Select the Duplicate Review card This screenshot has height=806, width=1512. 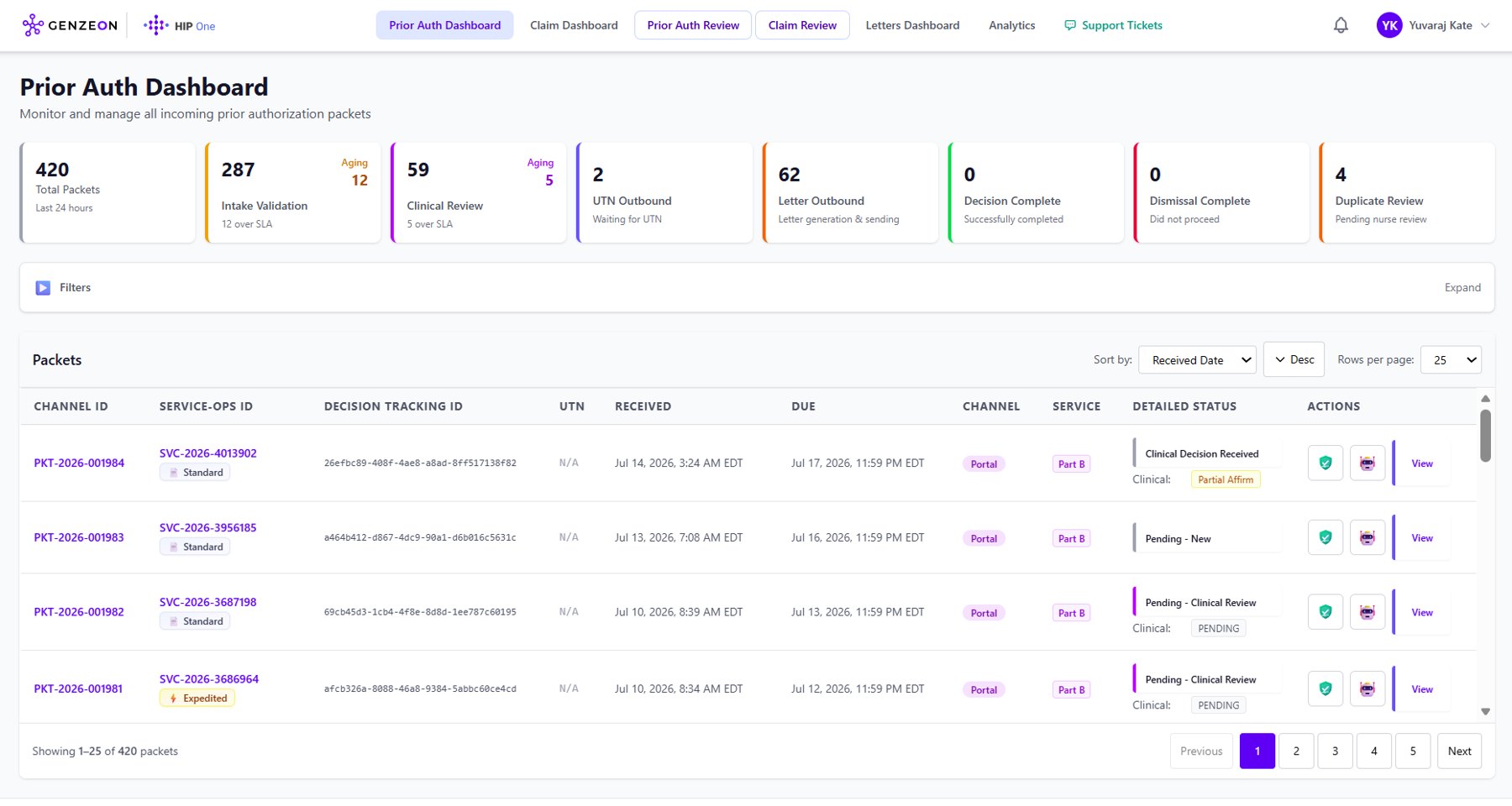pos(1407,192)
